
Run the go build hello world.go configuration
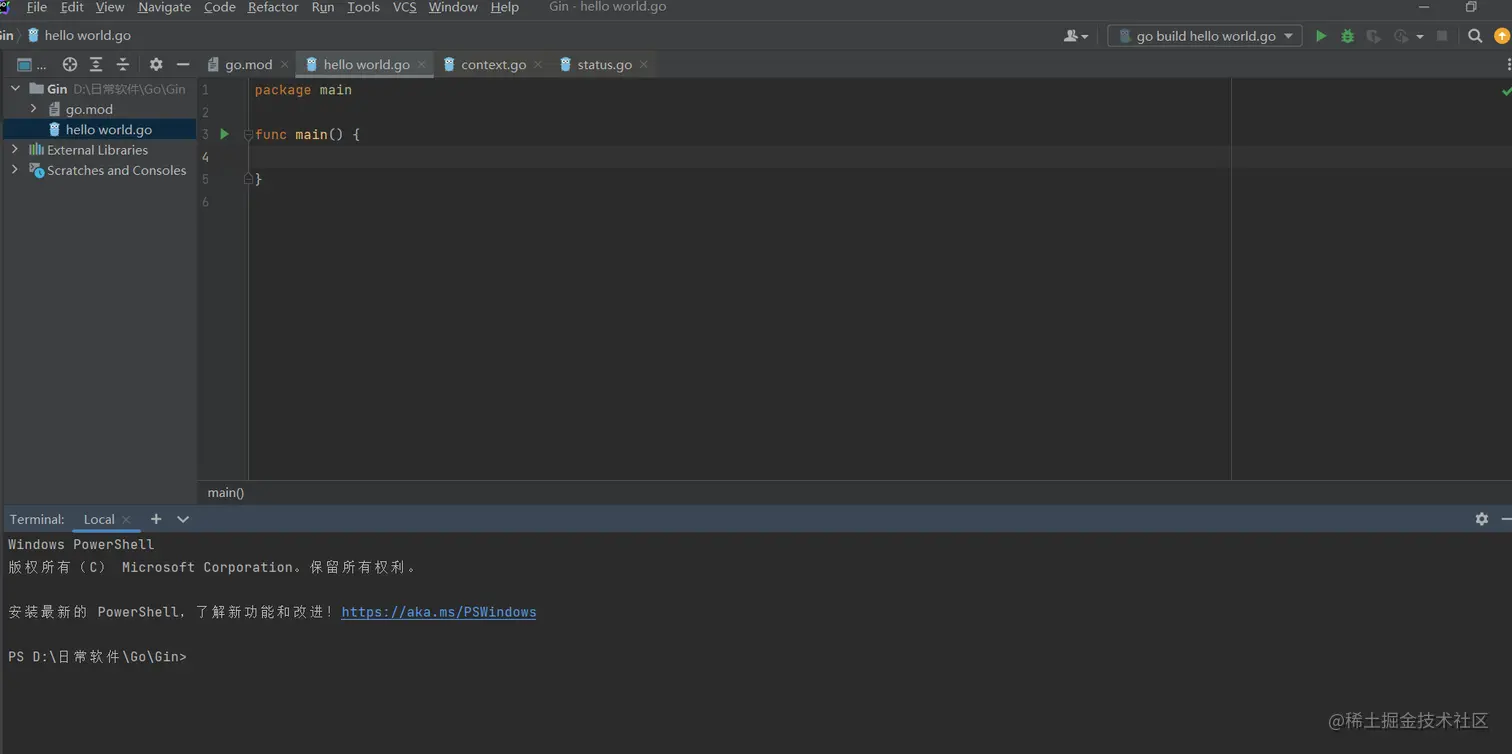(1321, 36)
